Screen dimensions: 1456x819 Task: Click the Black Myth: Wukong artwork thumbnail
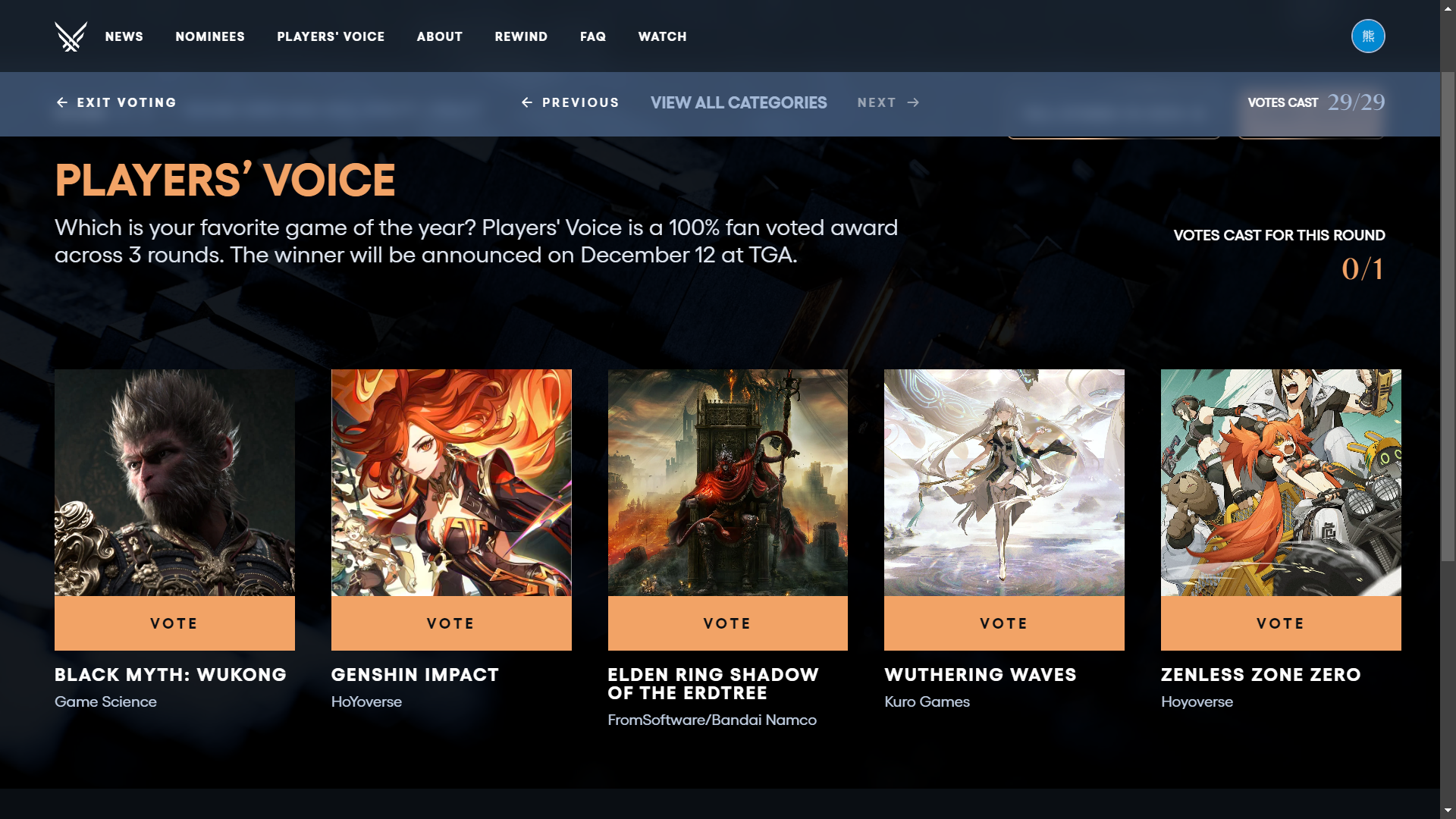pyautogui.click(x=174, y=482)
